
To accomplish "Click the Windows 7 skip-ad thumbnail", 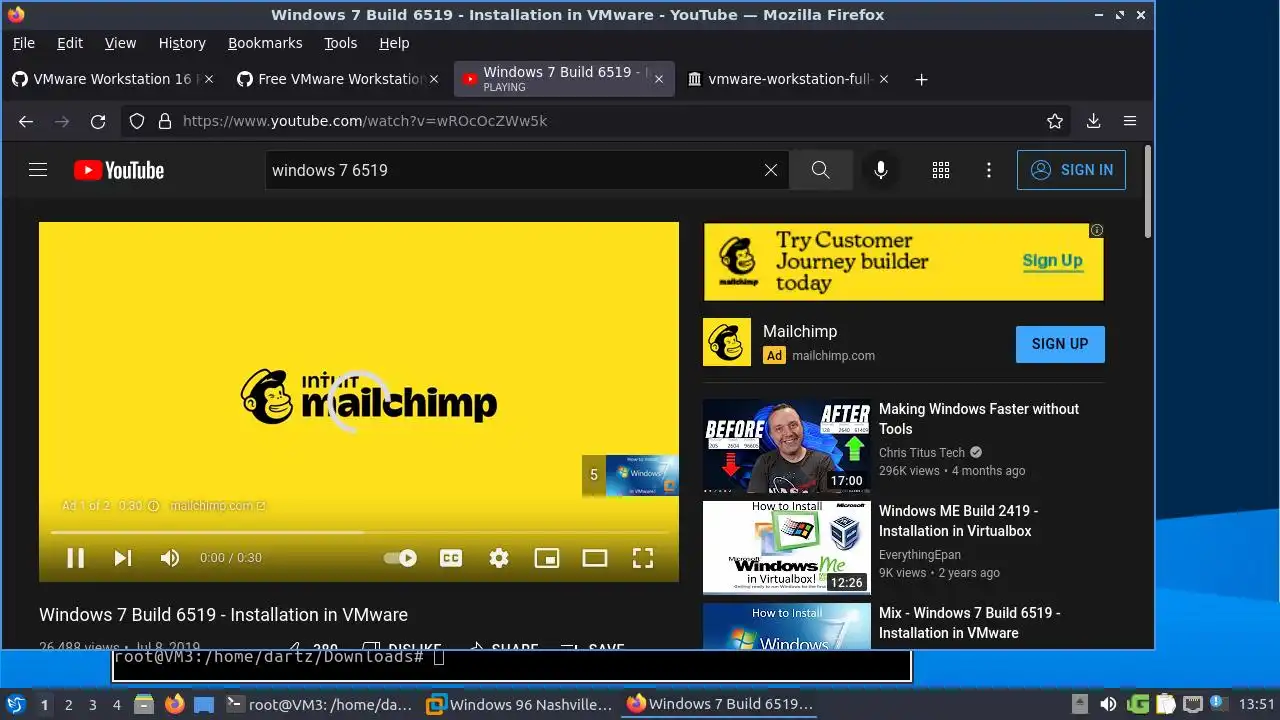I will pos(630,476).
